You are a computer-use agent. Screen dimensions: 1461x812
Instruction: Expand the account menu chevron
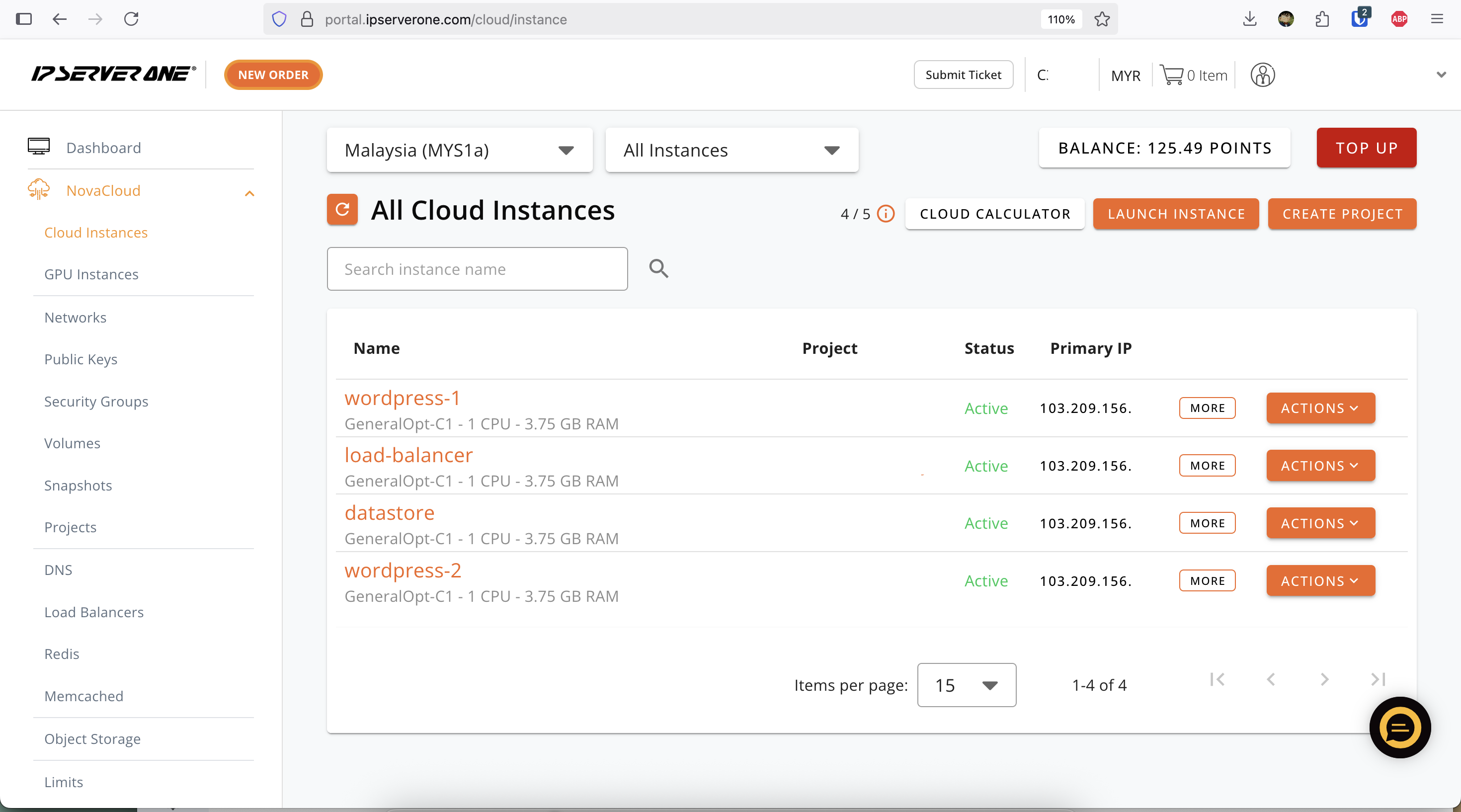pos(1441,74)
